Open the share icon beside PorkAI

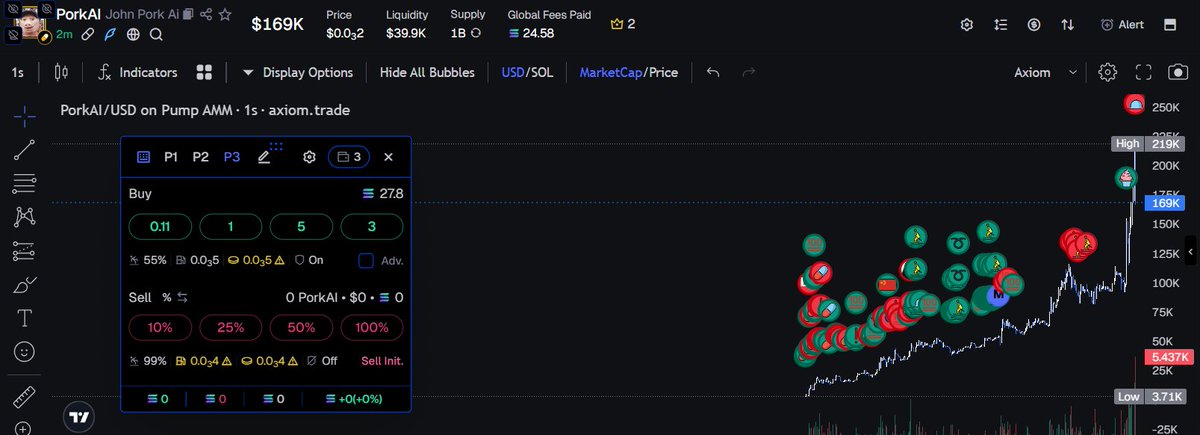click(206, 15)
